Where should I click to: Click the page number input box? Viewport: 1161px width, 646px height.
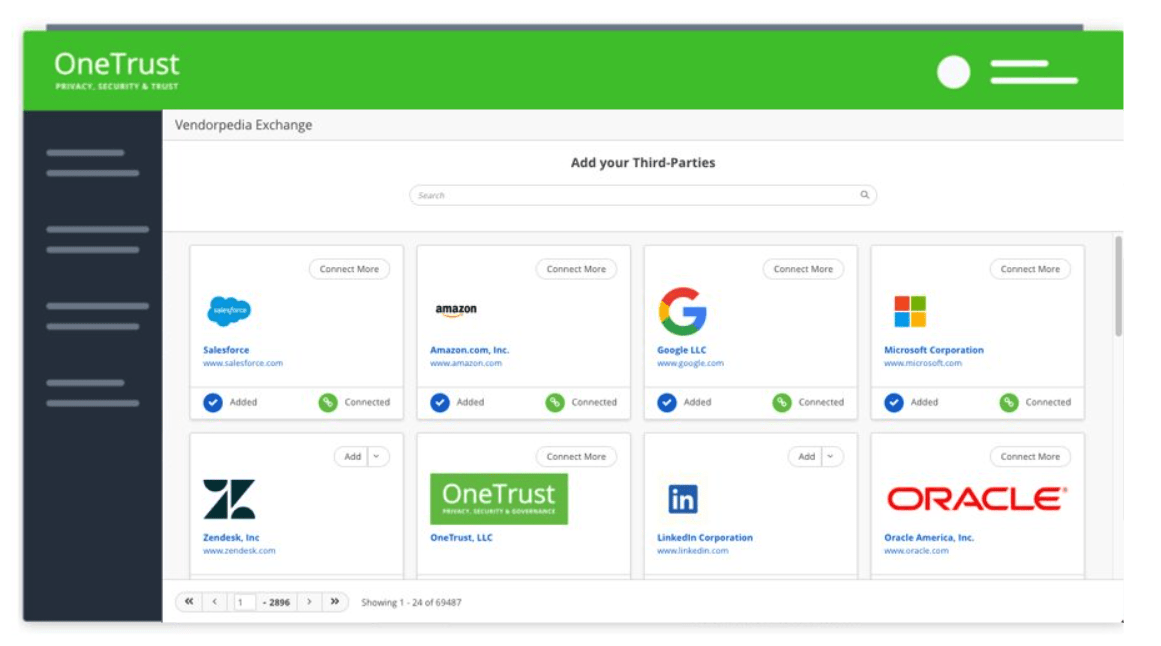244,602
